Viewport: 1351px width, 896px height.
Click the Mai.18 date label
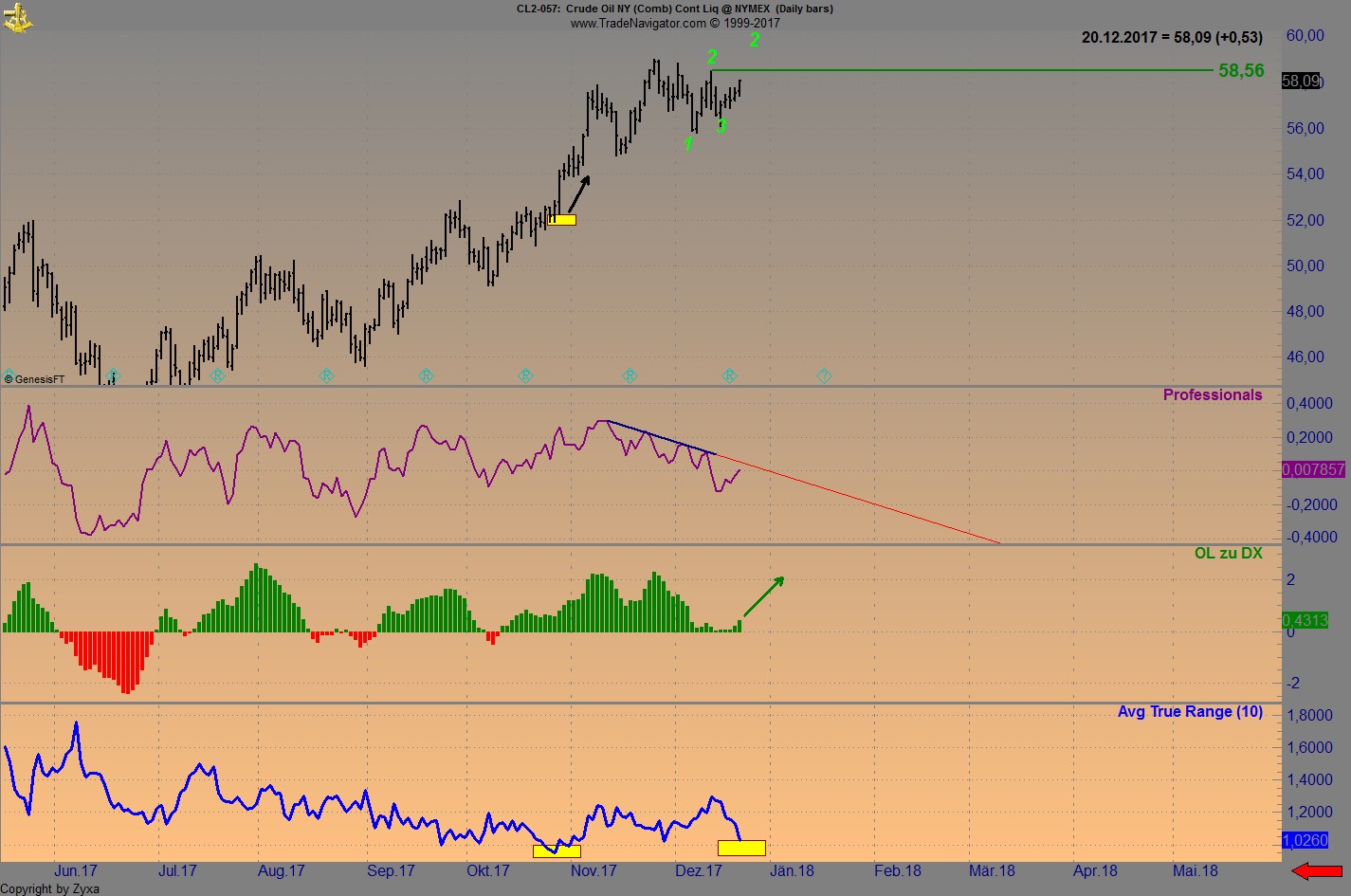[x=1196, y=870]
